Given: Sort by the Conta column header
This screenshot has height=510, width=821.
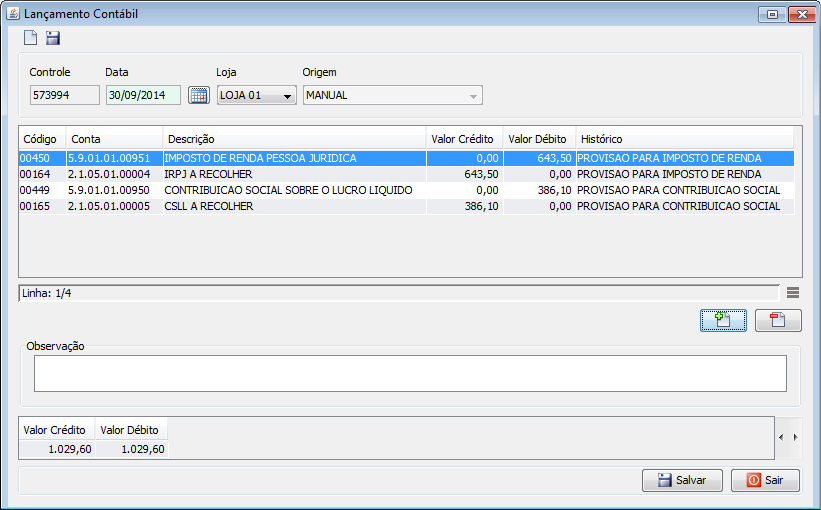Looking at the screenshot, I should 114,139.
